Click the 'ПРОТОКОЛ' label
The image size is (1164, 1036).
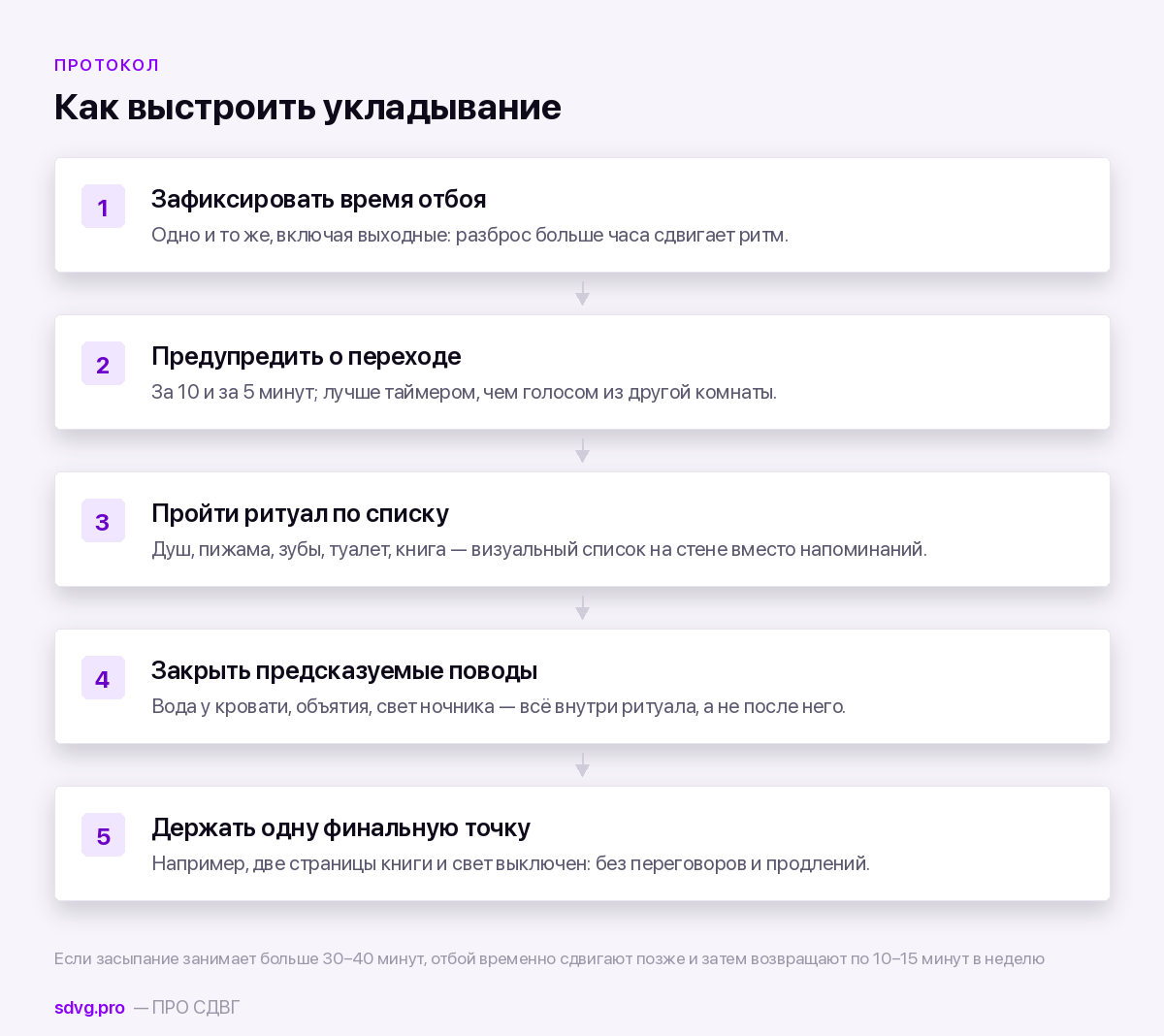tap(107, 65)
